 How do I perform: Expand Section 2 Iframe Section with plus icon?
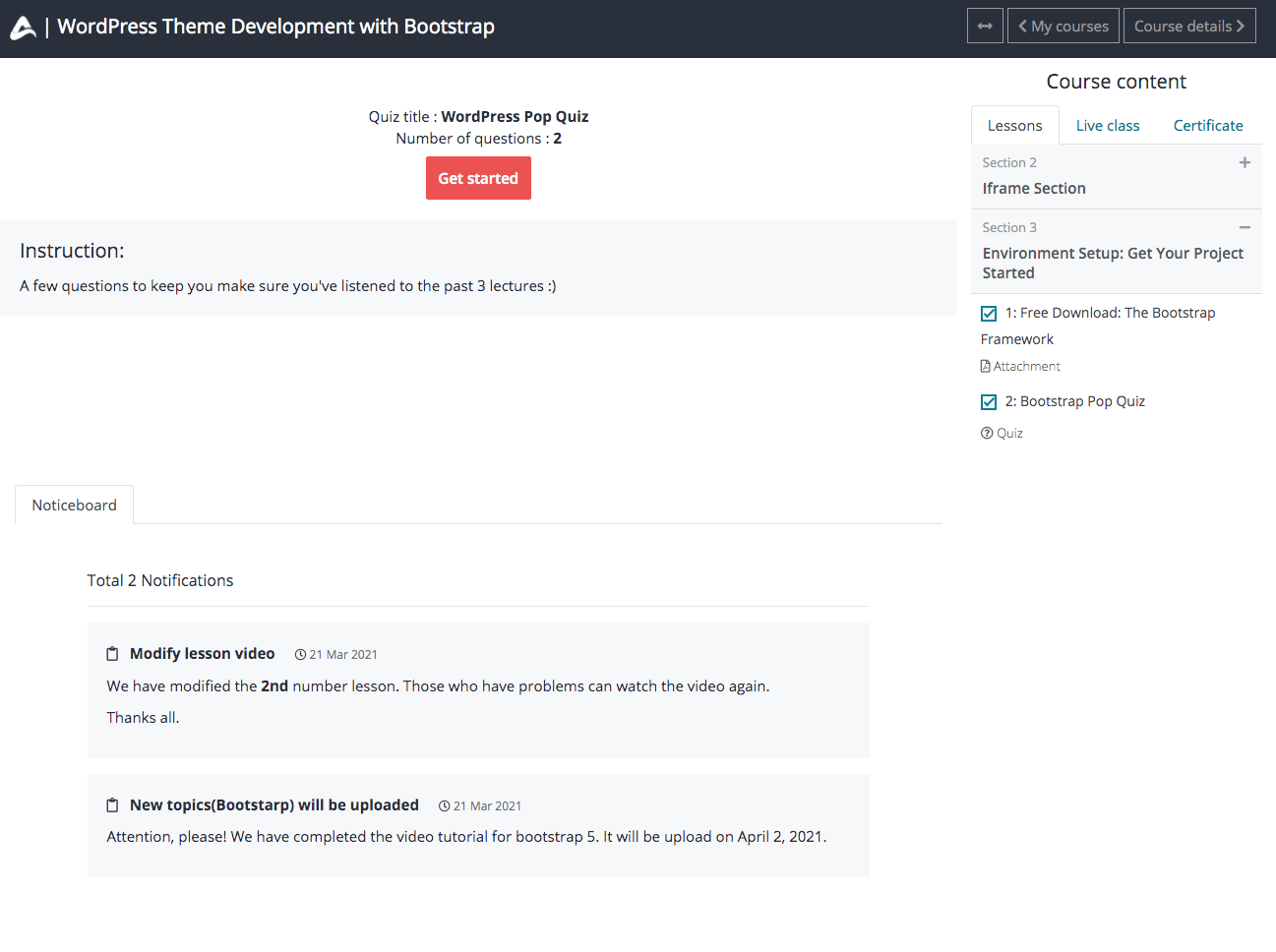(x=1245, y=162)
